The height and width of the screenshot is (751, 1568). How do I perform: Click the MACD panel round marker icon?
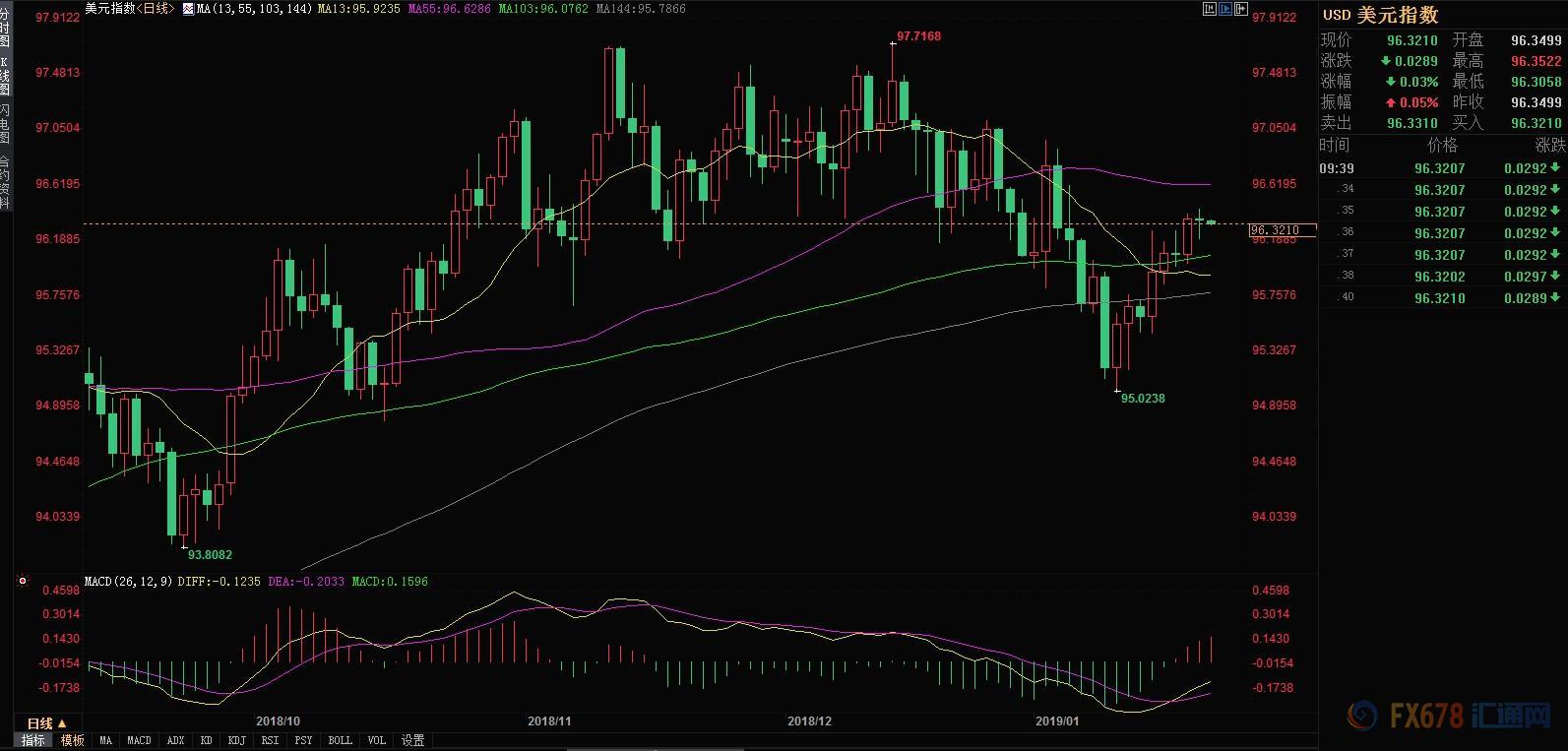click(22, 582)
